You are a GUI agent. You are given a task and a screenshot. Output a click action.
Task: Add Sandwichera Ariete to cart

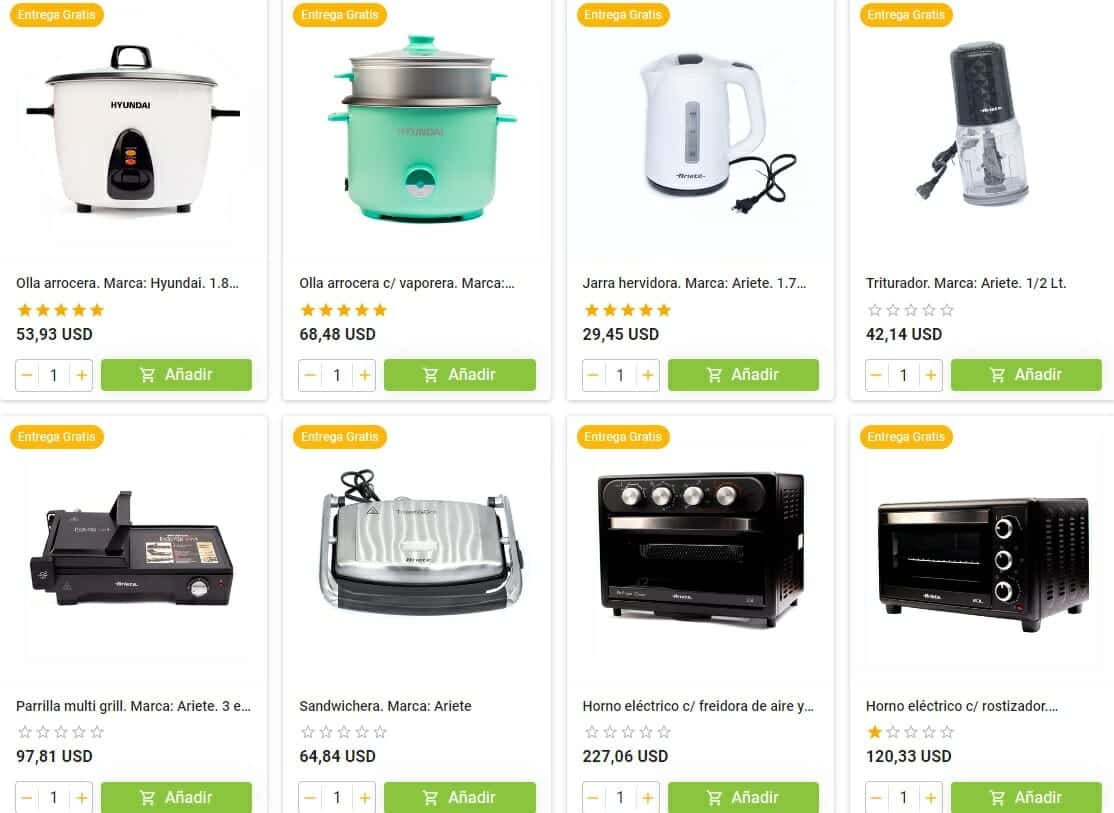460,797
